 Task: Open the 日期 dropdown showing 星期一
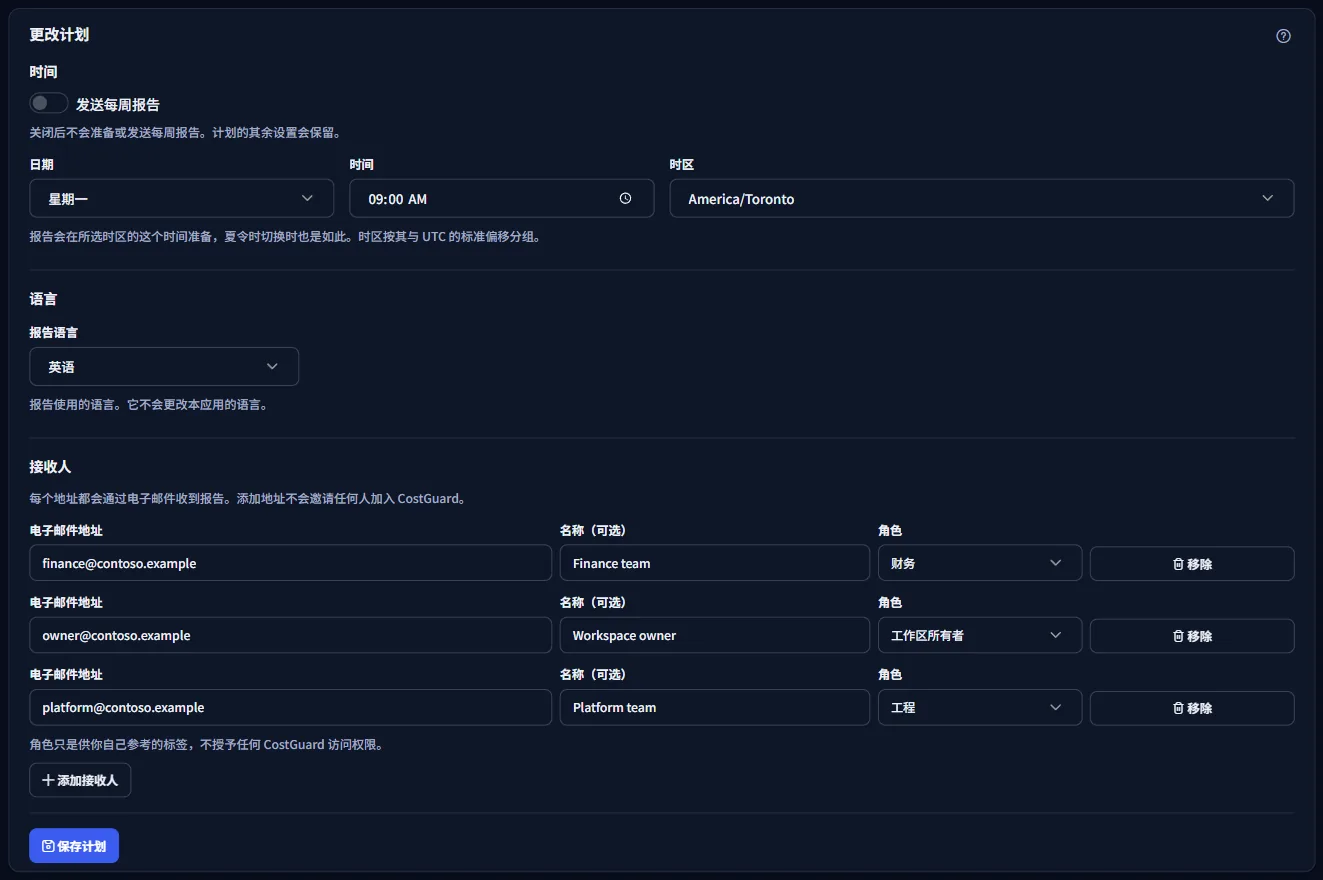[181, 198]
